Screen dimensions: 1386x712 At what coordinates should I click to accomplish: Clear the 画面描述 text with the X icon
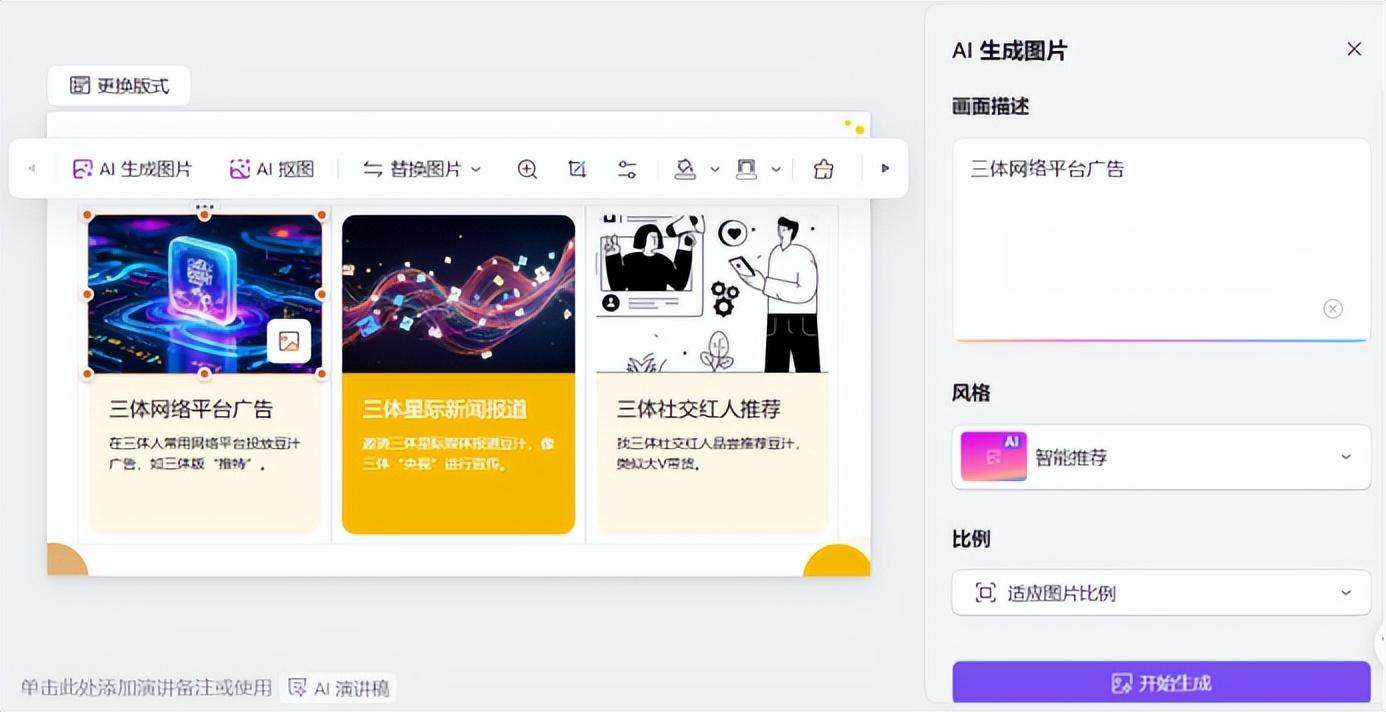pyautogui.click(x=1332, y=309)
